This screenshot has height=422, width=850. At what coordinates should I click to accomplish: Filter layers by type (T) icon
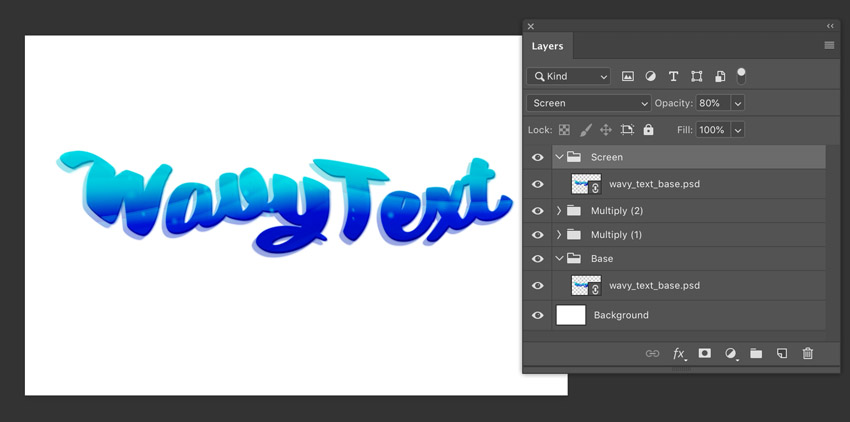point(673,76)
